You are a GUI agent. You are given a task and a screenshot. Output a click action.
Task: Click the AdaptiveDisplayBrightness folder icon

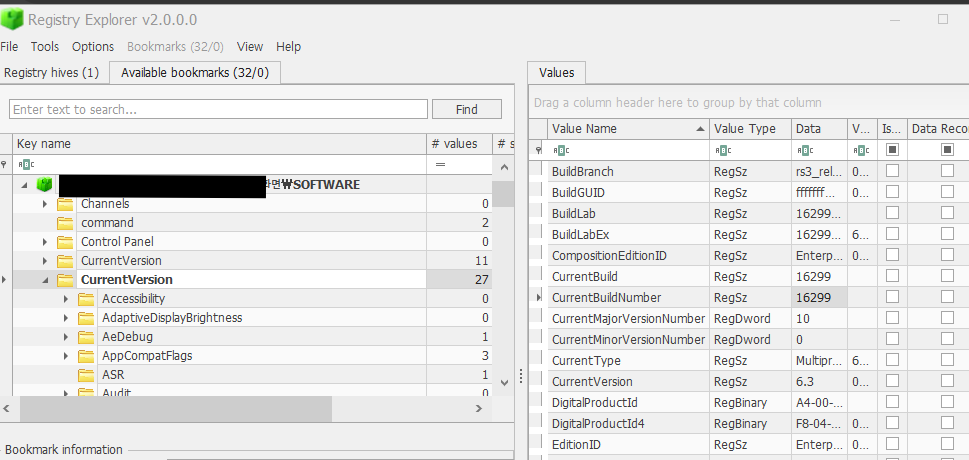point(86,318)
